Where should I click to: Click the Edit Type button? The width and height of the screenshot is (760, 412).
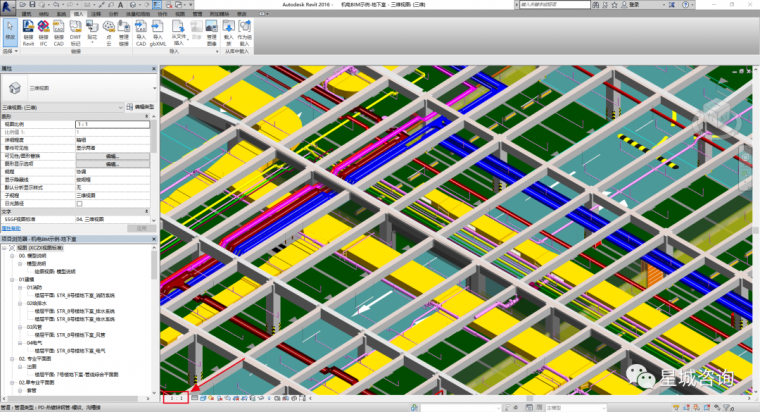point(138,106)
